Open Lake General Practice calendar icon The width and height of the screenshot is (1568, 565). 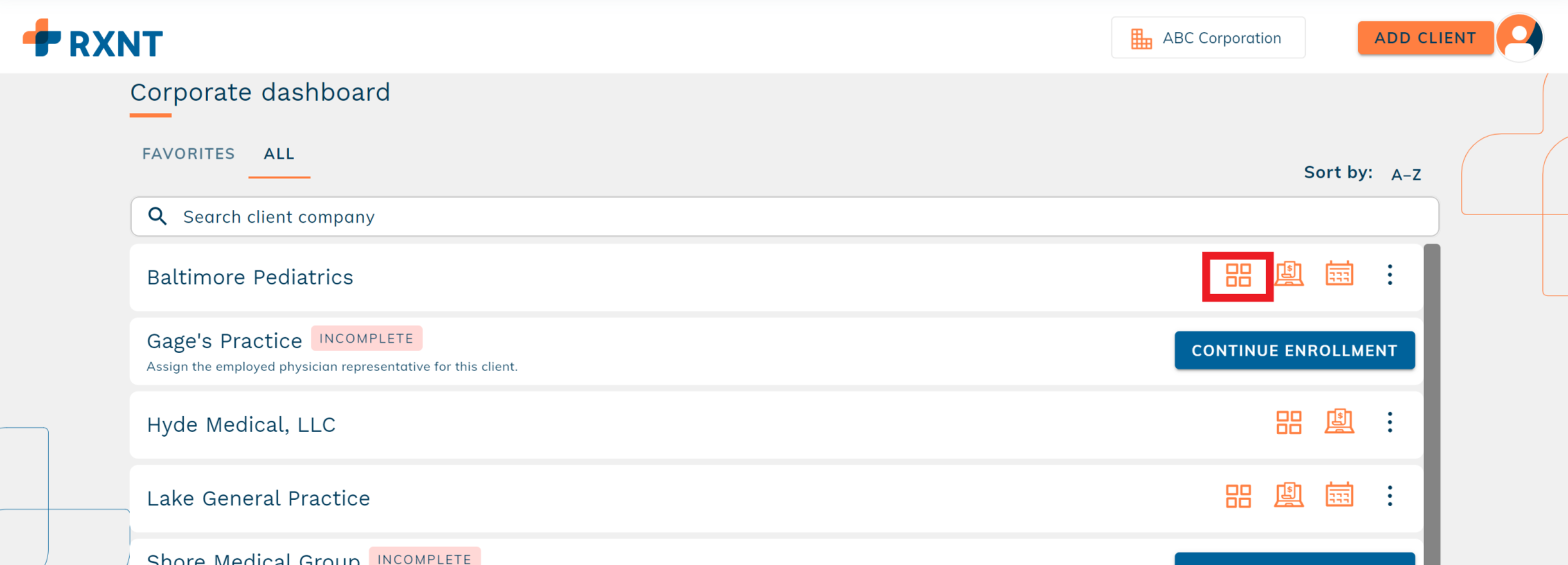point(1339,495)
